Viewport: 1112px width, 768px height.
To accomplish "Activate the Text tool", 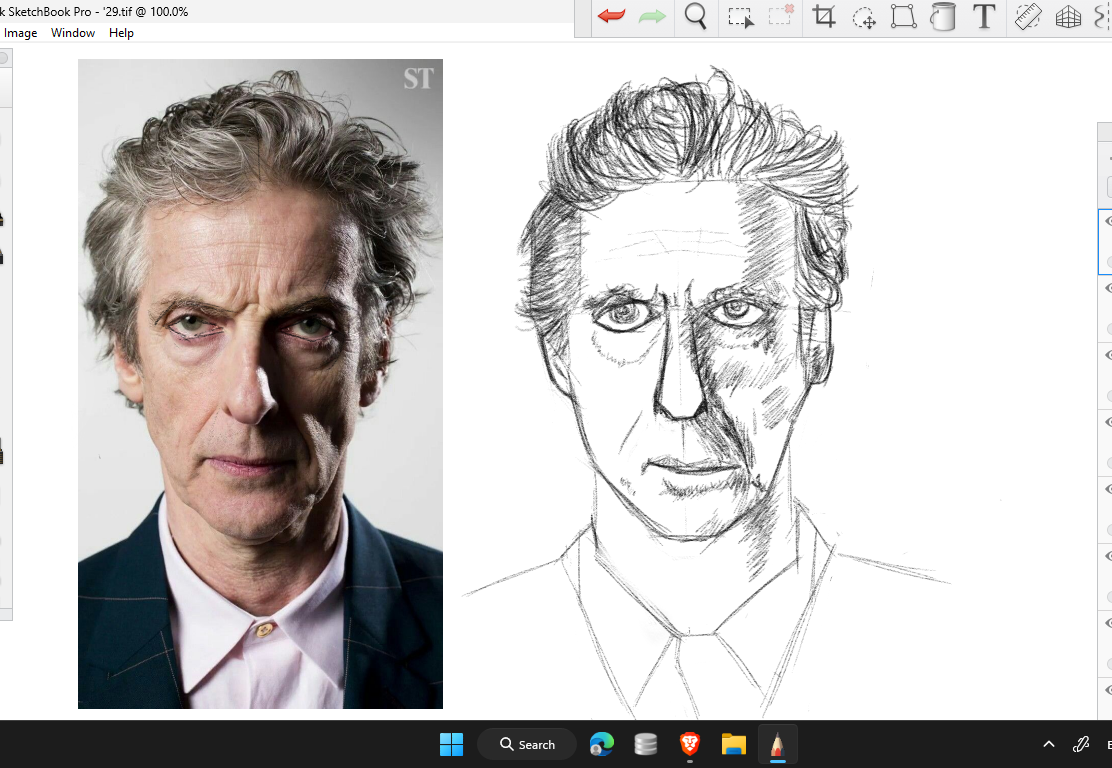I will click(x=984, y=16).
